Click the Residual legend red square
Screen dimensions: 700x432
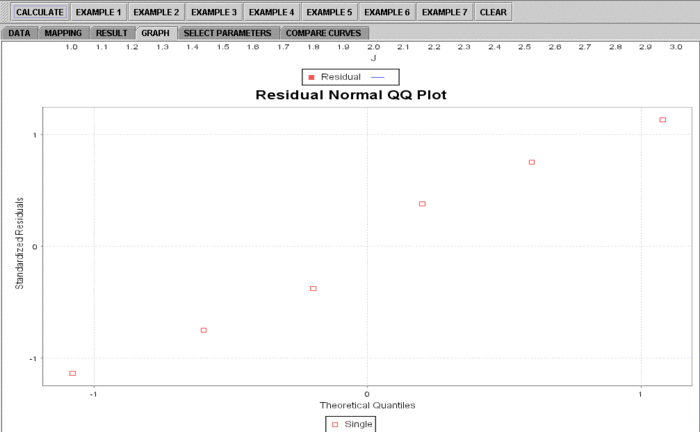(x=312, y=77)
